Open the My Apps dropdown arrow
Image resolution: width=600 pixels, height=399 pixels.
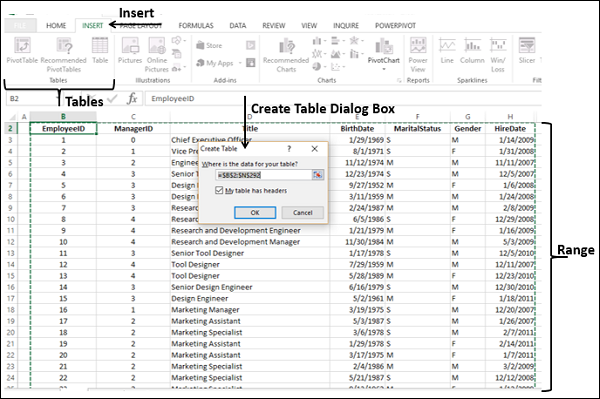(x=240, y=63)
